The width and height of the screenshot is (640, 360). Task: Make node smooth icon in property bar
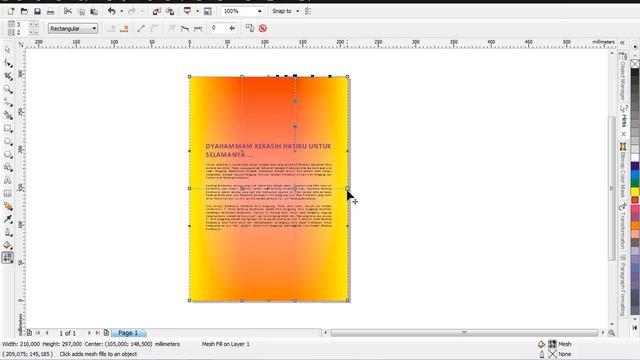(185, 28)
